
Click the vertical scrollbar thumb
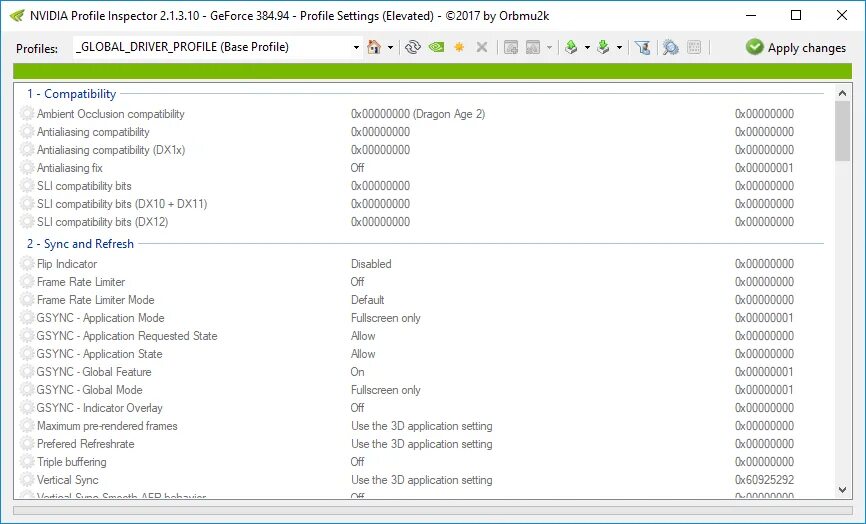[842, 131]
